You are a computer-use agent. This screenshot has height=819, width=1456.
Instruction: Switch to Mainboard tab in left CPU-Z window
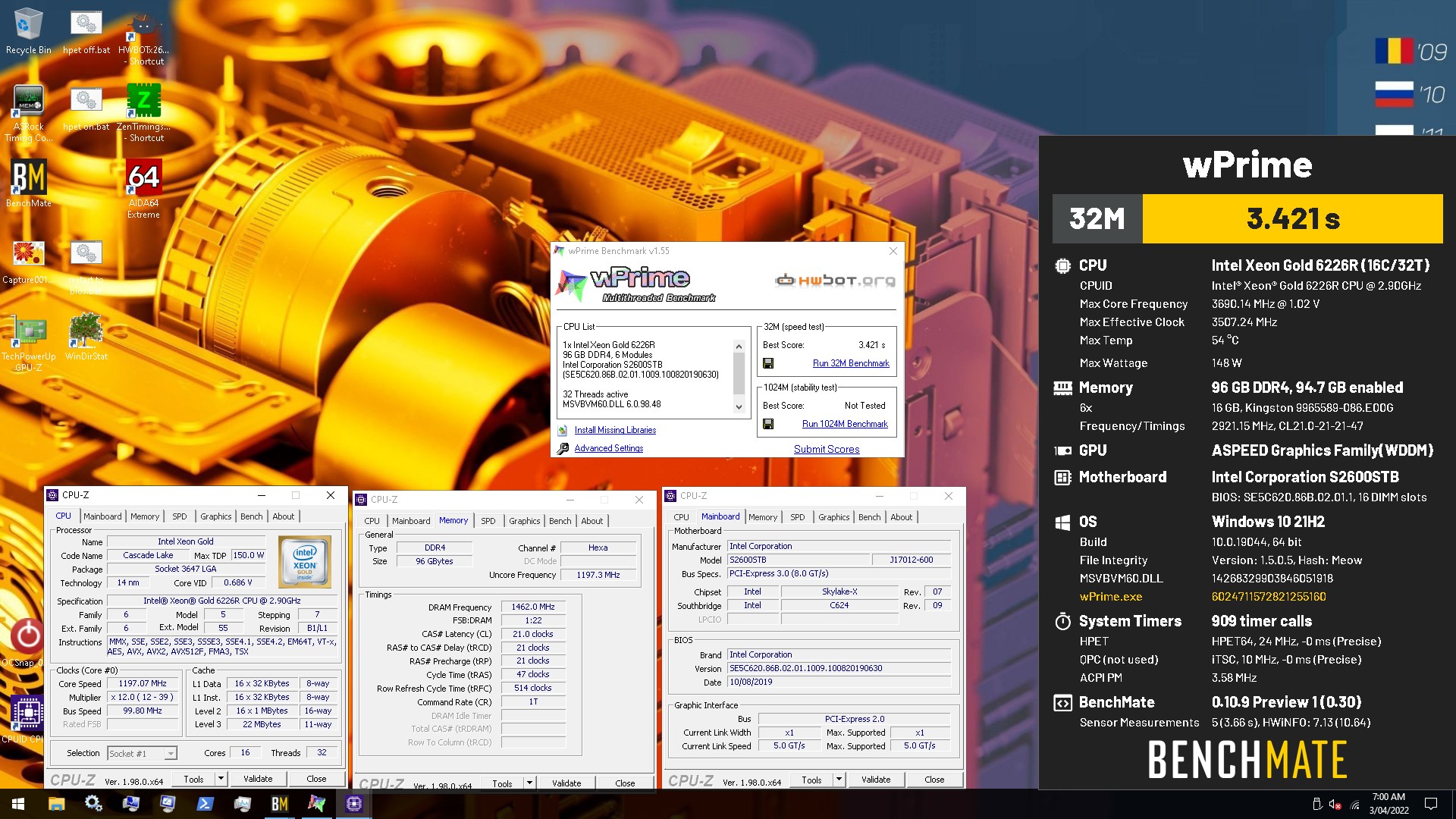102,516
